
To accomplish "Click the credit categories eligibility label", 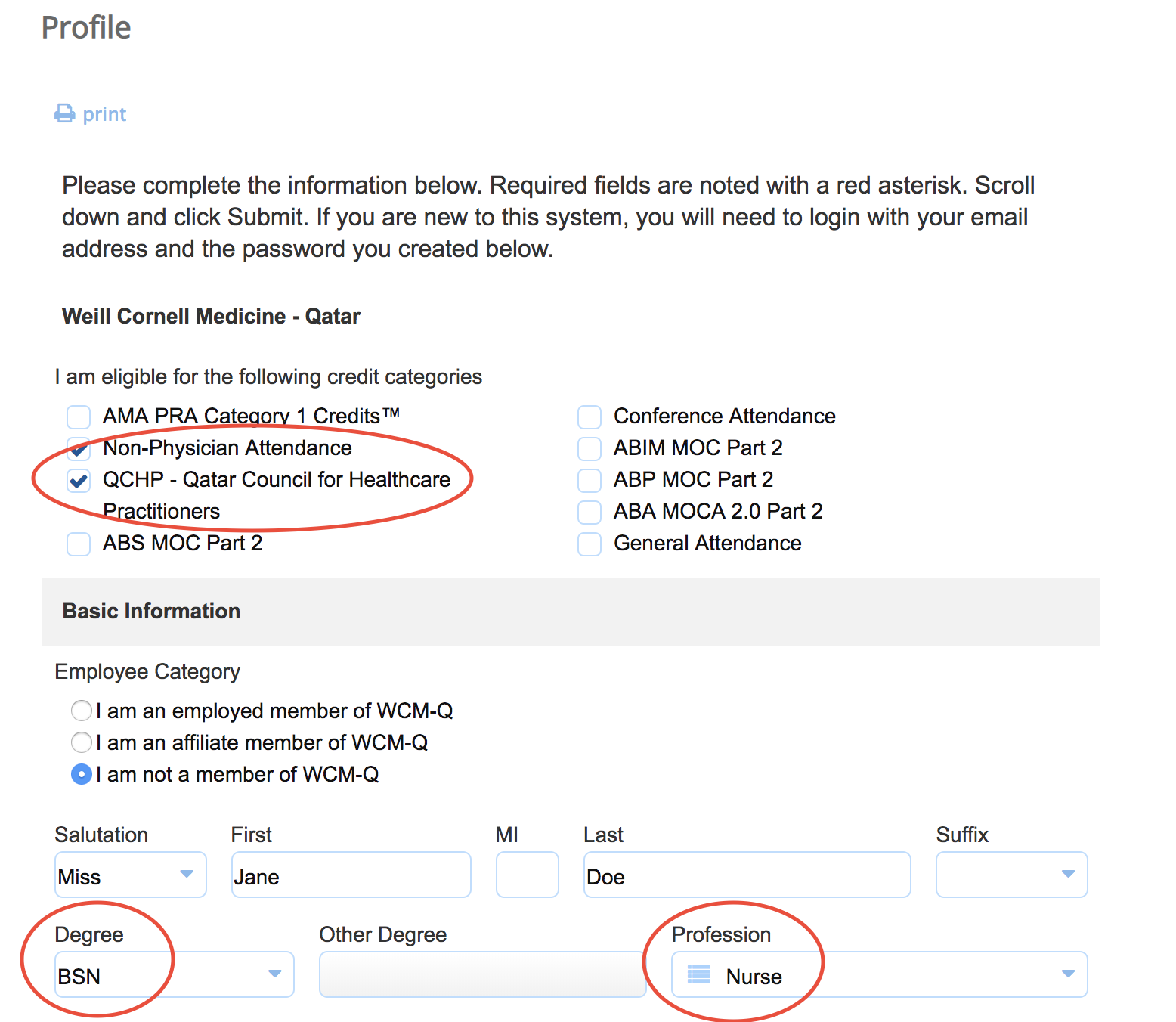I will point(268,376).
